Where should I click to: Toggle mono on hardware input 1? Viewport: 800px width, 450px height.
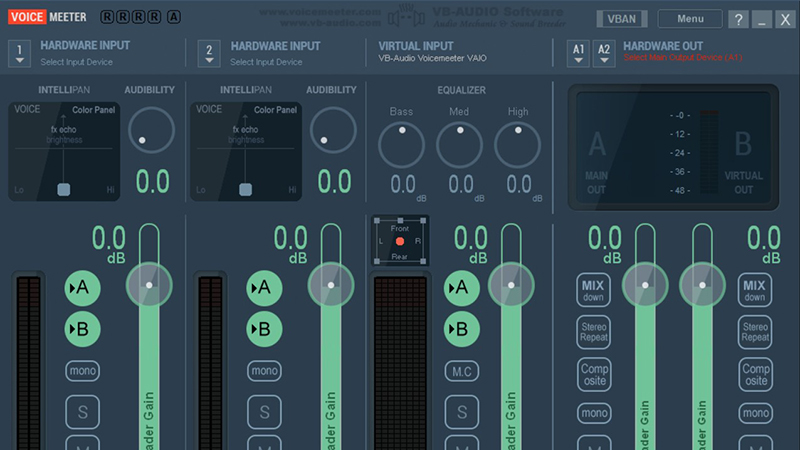tap(82, 371)
